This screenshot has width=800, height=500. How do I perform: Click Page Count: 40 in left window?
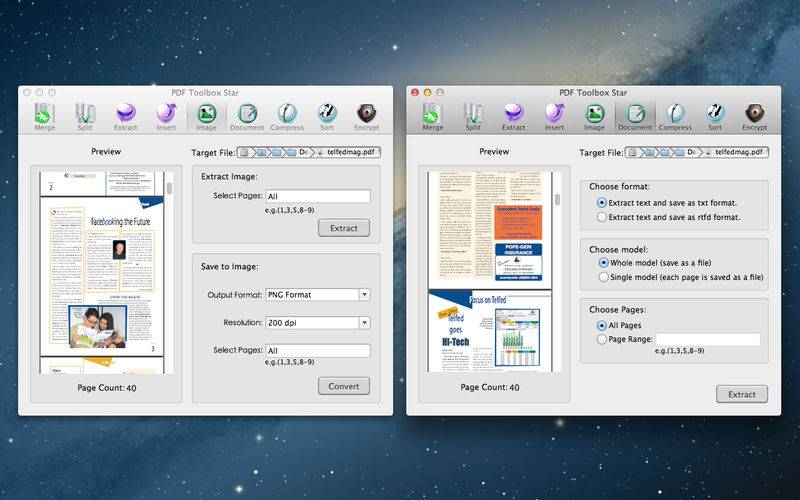[107, 388]
